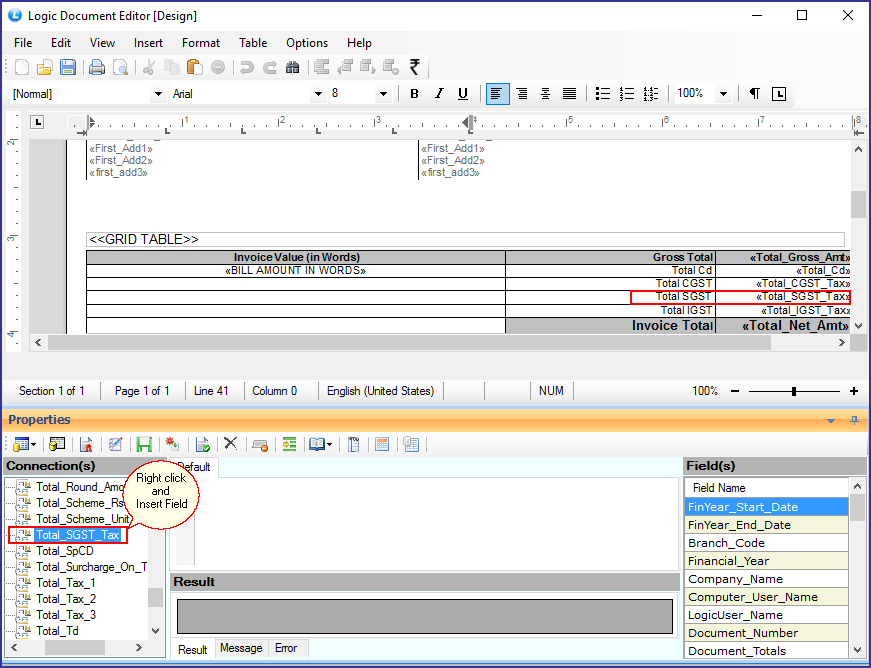Image resolution: width=871 pixels, height=668 pixels.
Task: Click the Paste clipboard icon
Action: coord(194,67)
